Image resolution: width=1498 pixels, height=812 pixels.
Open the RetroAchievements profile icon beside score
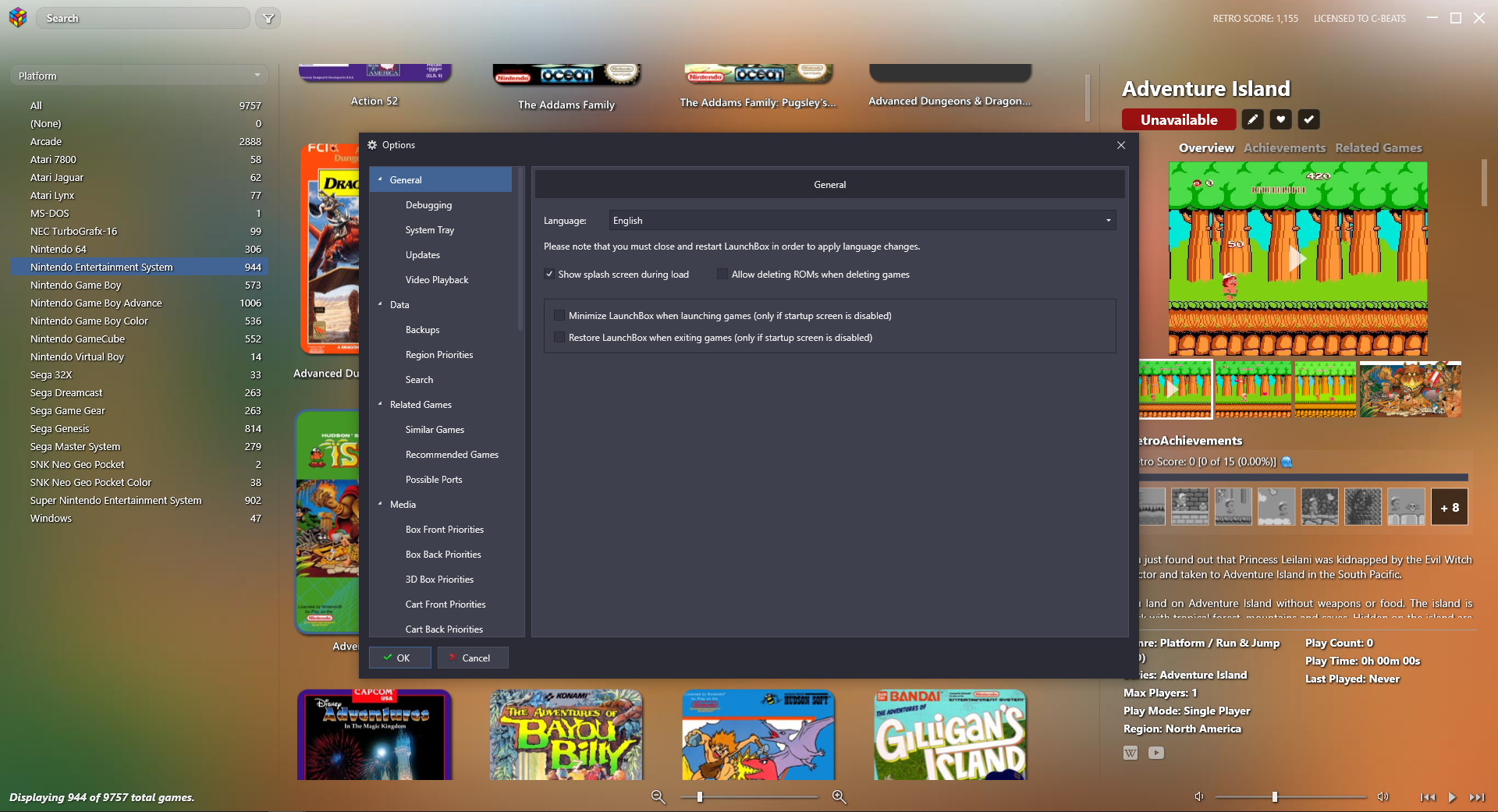1287,462
